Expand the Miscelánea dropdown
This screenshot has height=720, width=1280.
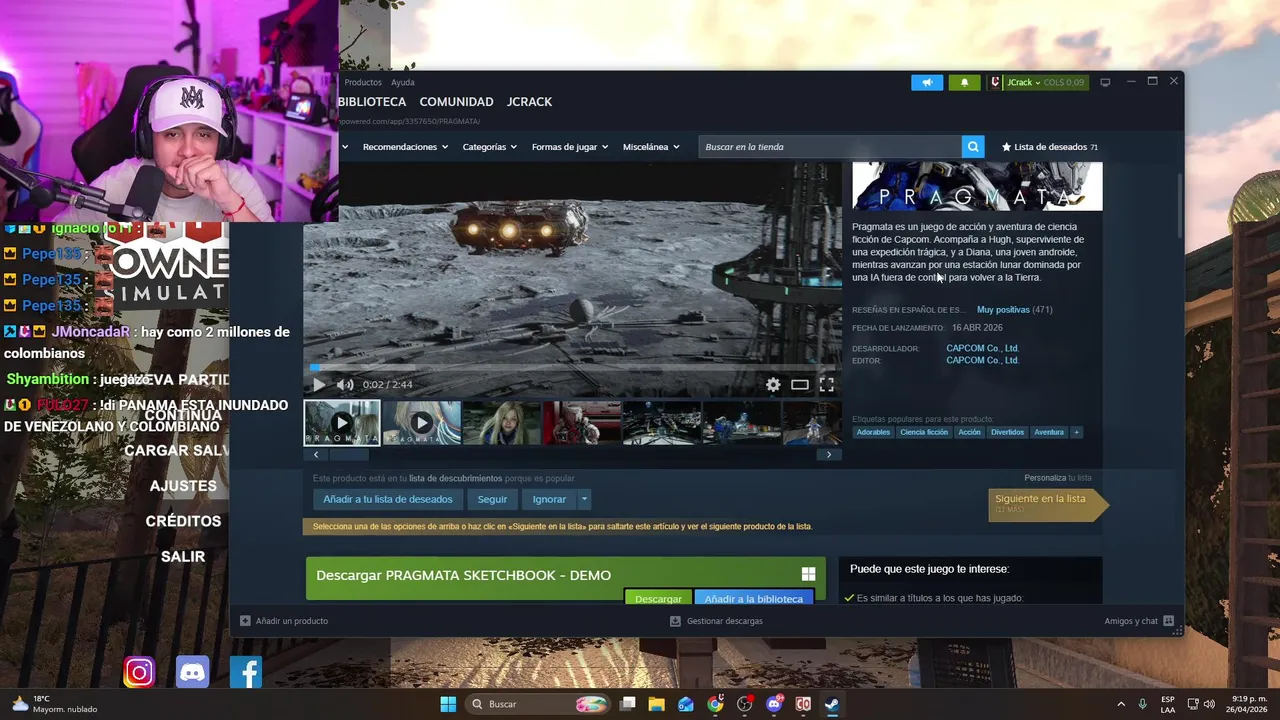[x=651, y=147]
